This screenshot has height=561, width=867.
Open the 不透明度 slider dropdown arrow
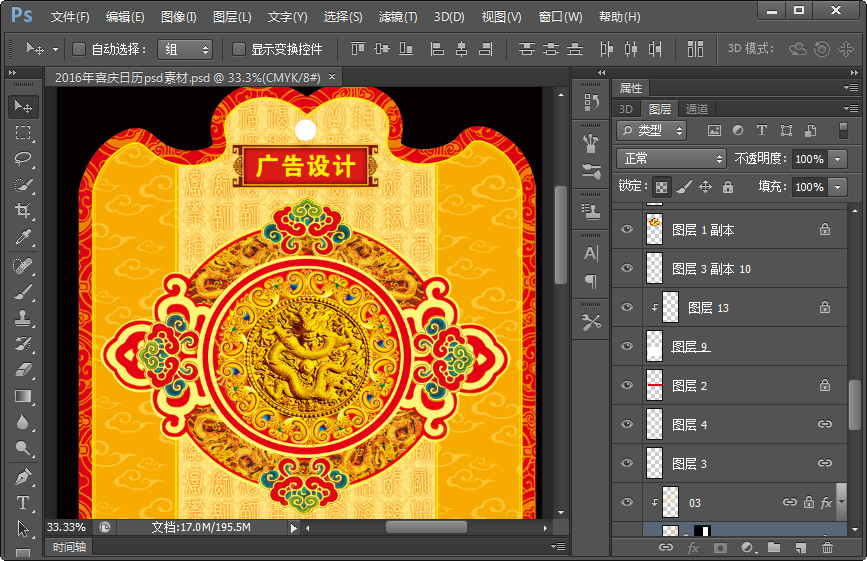[838, 159]
